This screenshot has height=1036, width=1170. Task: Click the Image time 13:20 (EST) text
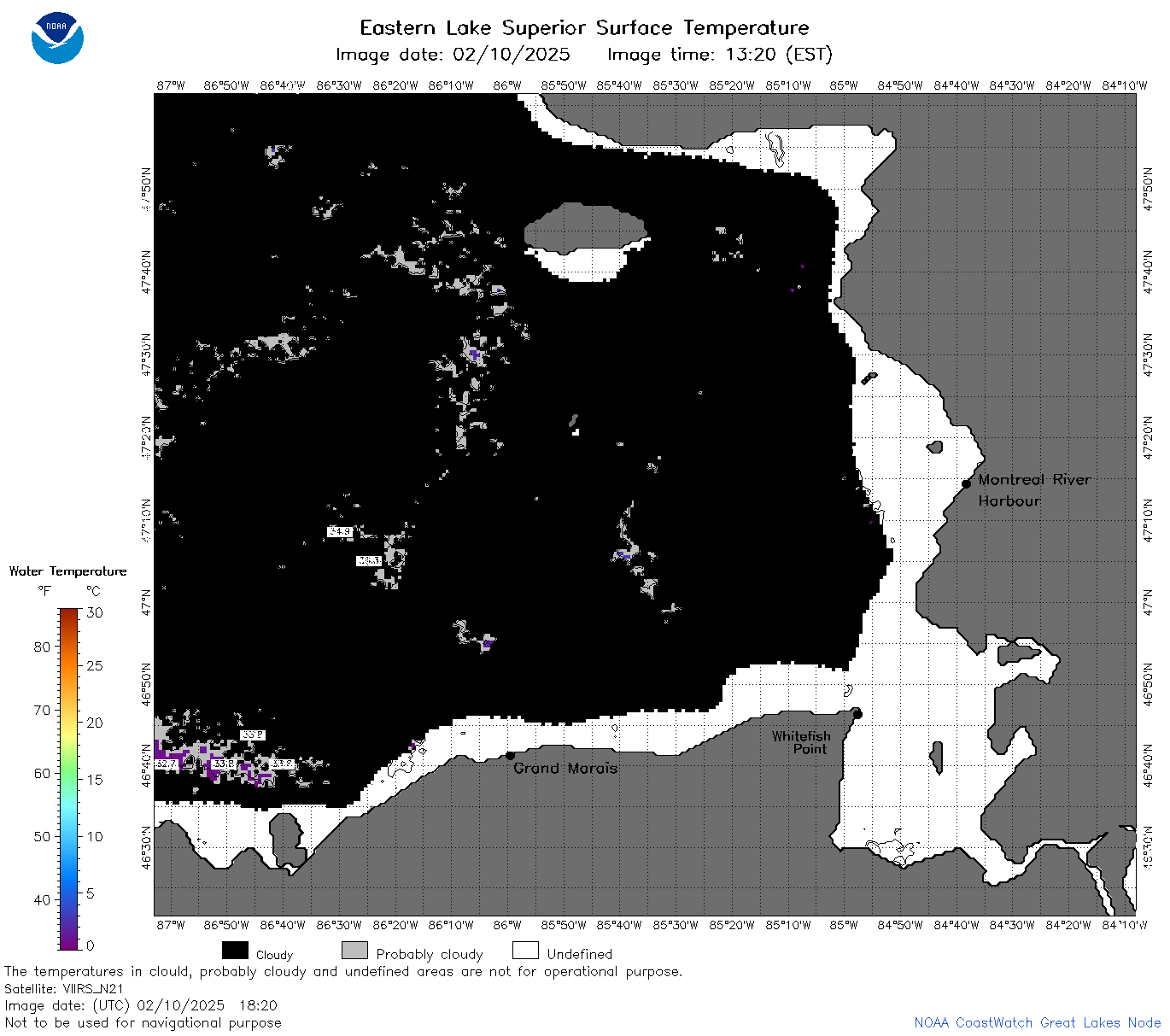pyautogui.click(x=719, y=55)
